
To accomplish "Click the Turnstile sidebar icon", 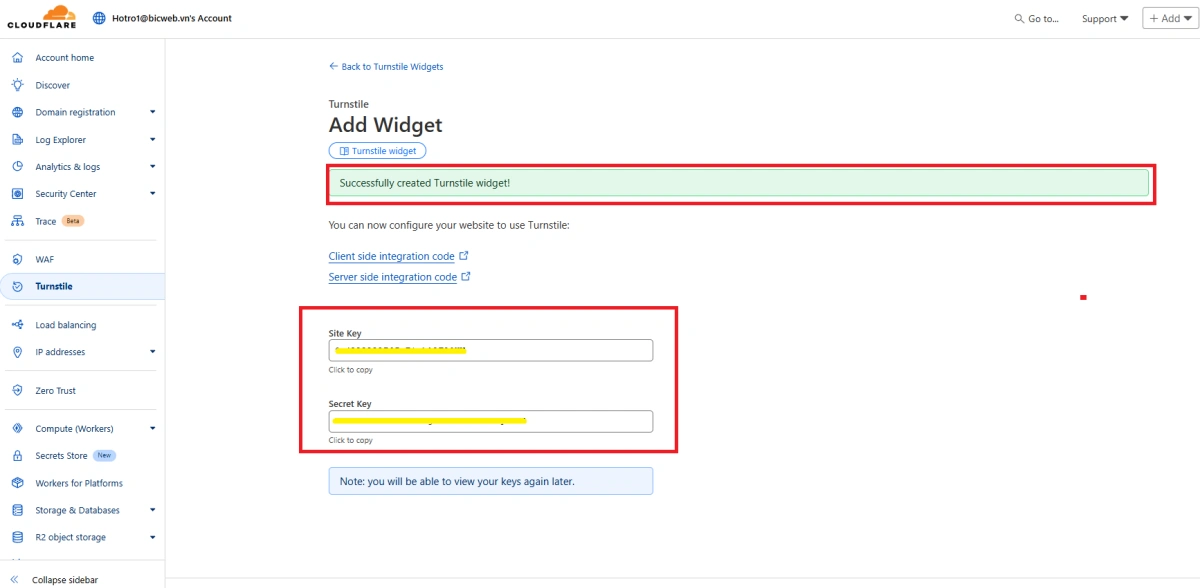I will [17, 286].
